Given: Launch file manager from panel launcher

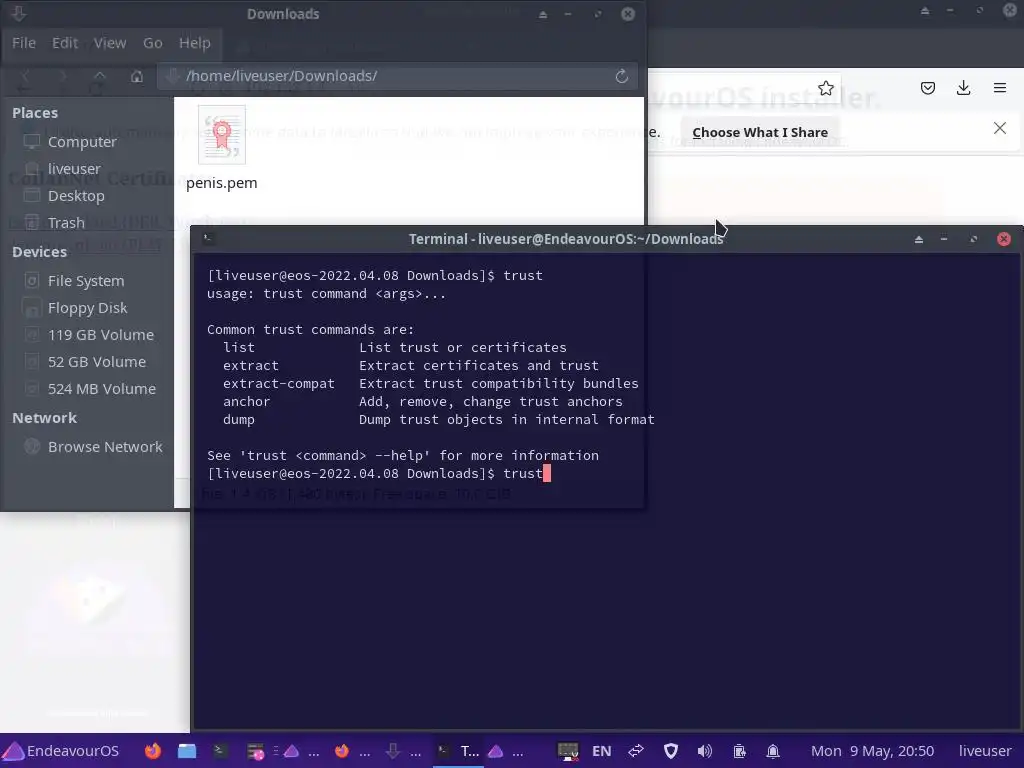Looking at the screenshot, I should coord(187,751).
